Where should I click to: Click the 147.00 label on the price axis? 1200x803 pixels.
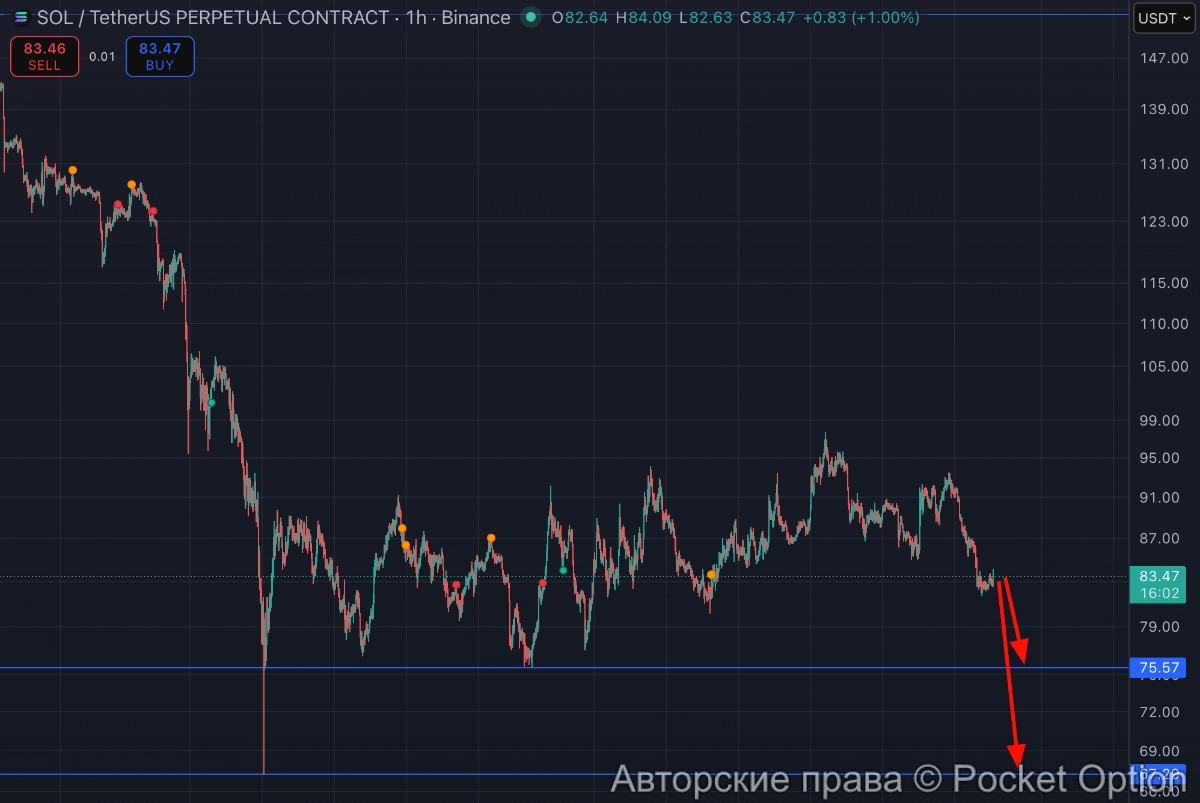[x=1163, y=59]
